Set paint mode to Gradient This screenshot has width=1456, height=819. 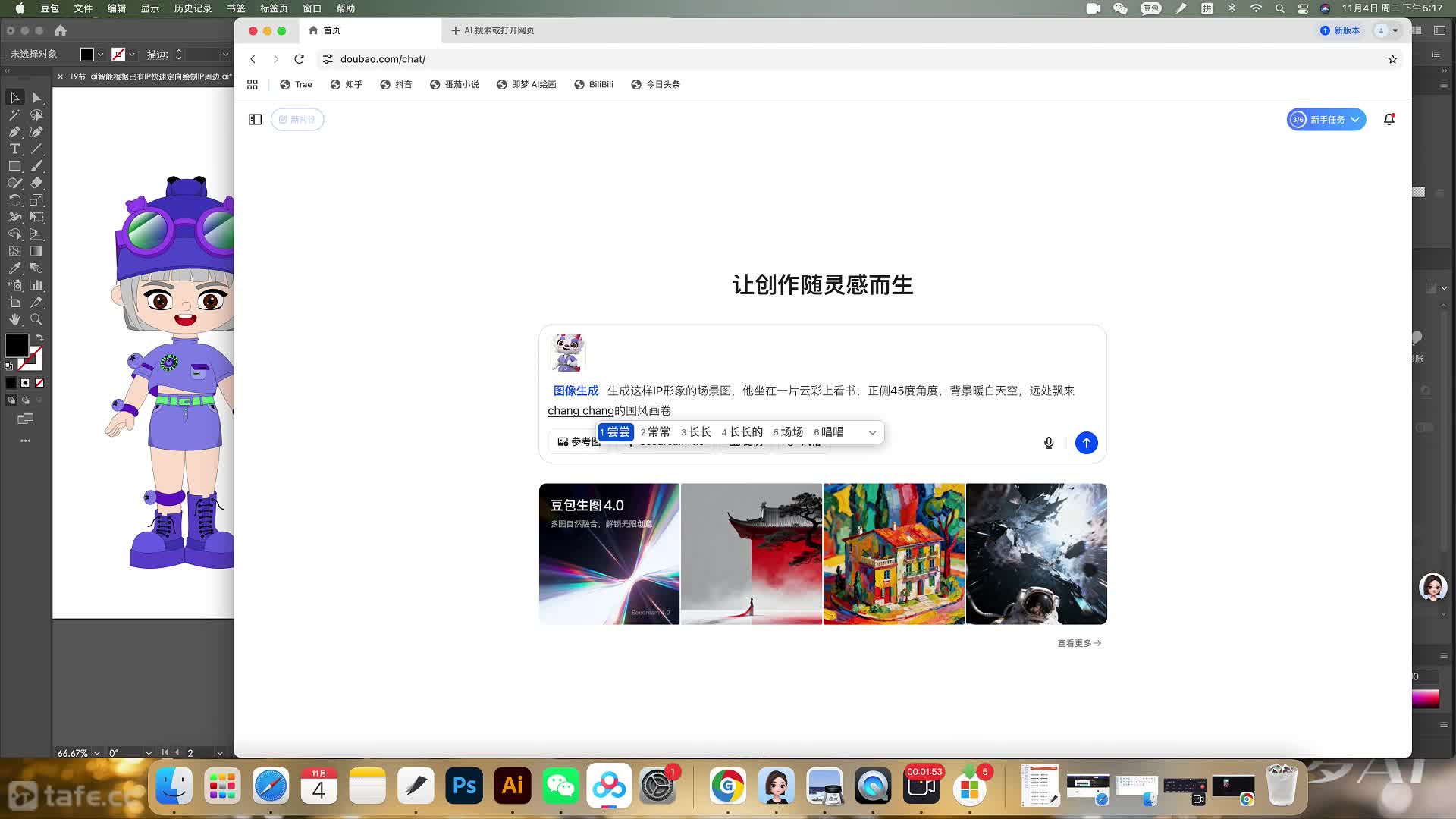(25, 383)
